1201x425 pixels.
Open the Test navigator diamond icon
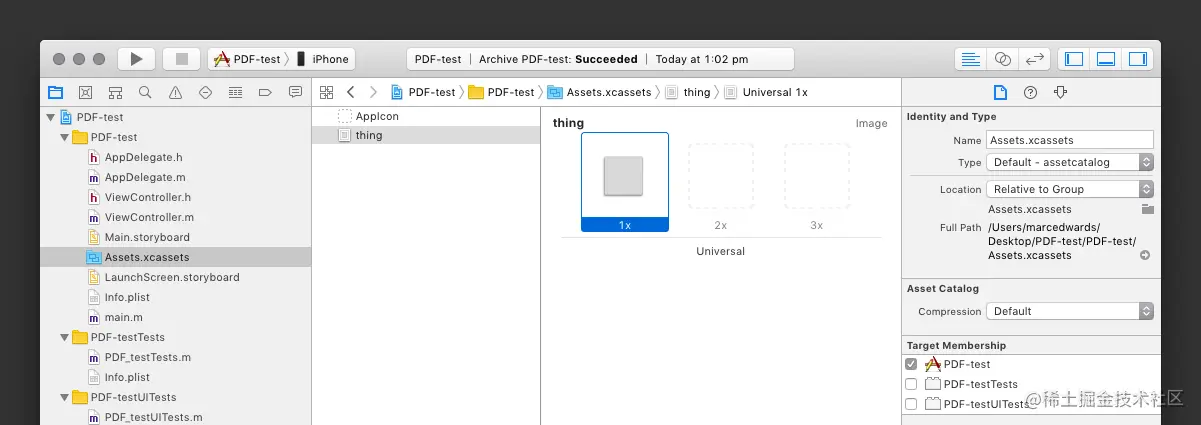click(206, 92)
